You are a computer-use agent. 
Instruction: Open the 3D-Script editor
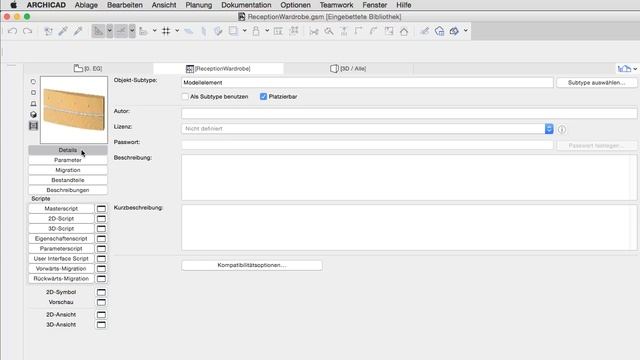61,229
